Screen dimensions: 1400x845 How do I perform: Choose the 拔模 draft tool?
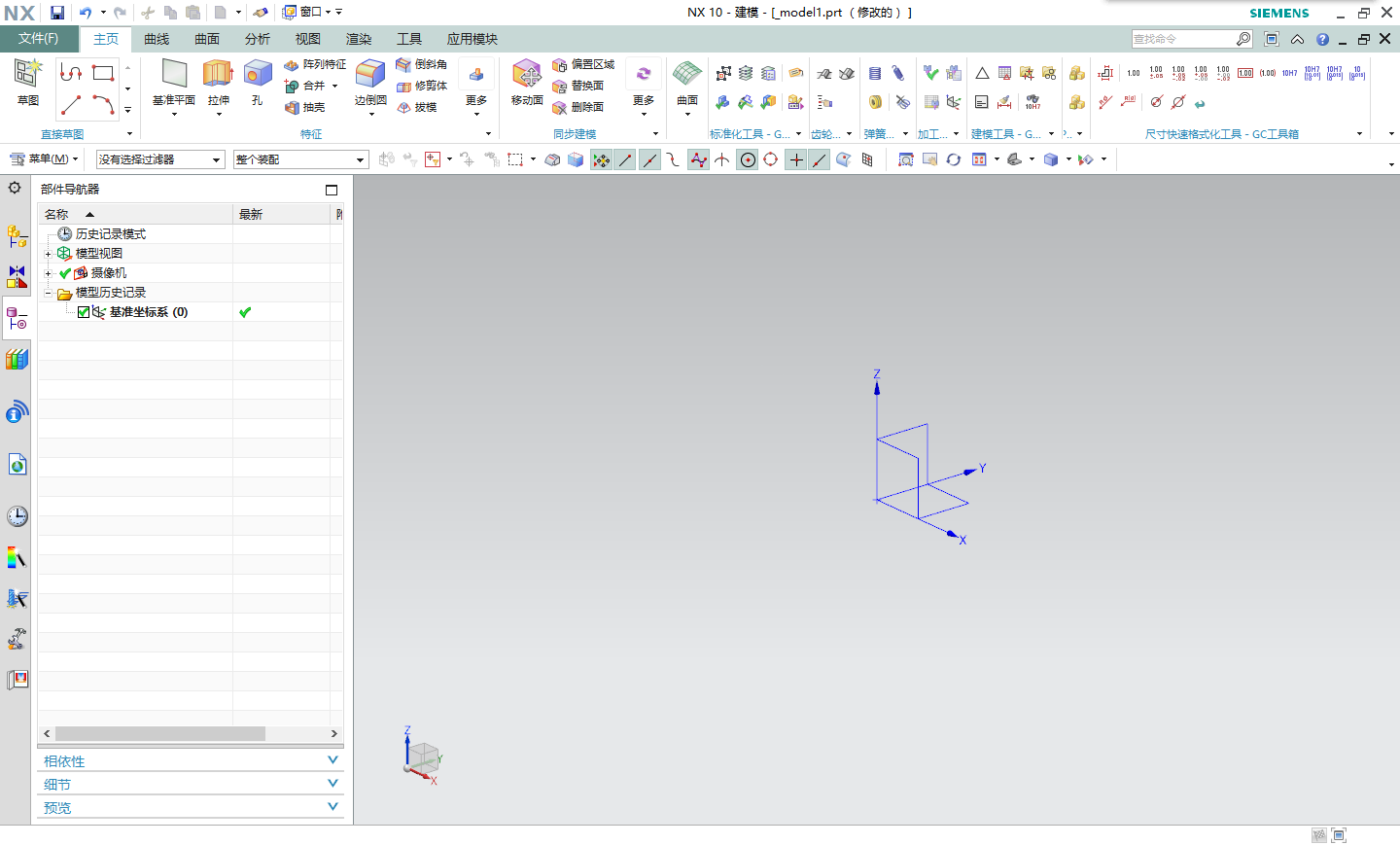(x=417, y=107)
